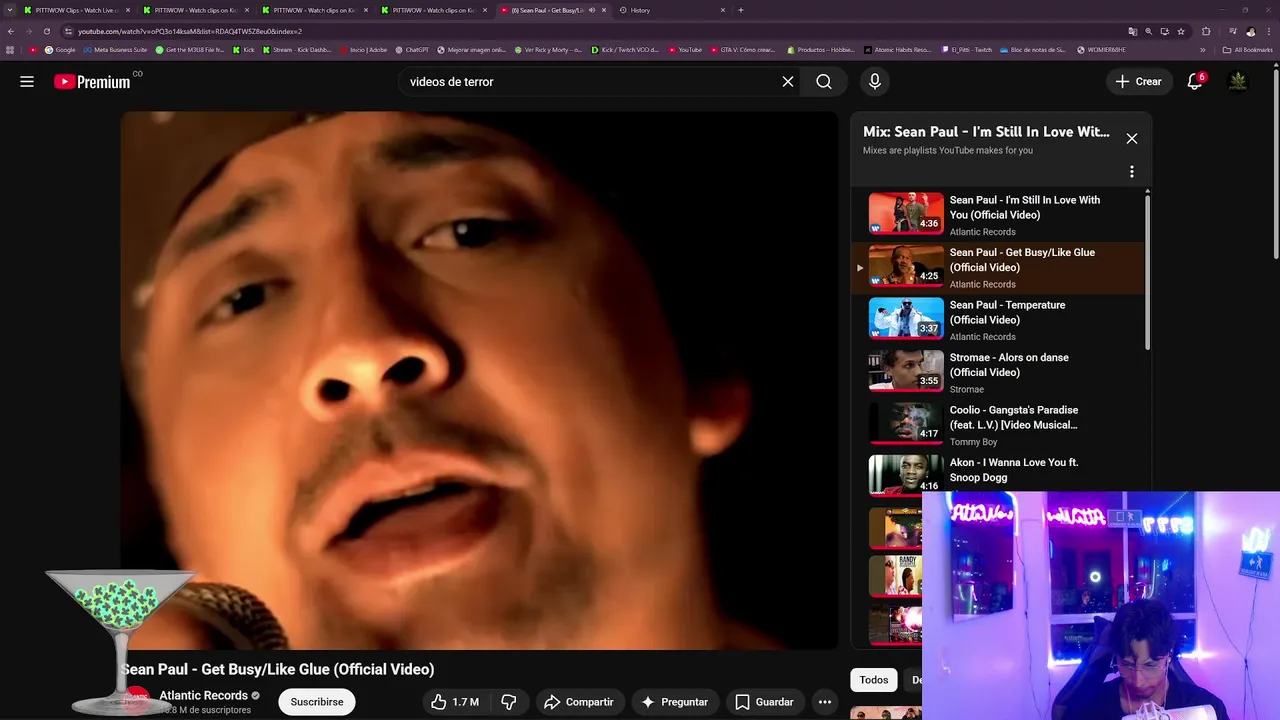Play I'm Still In Love With You

click(x=1000, y=215)
